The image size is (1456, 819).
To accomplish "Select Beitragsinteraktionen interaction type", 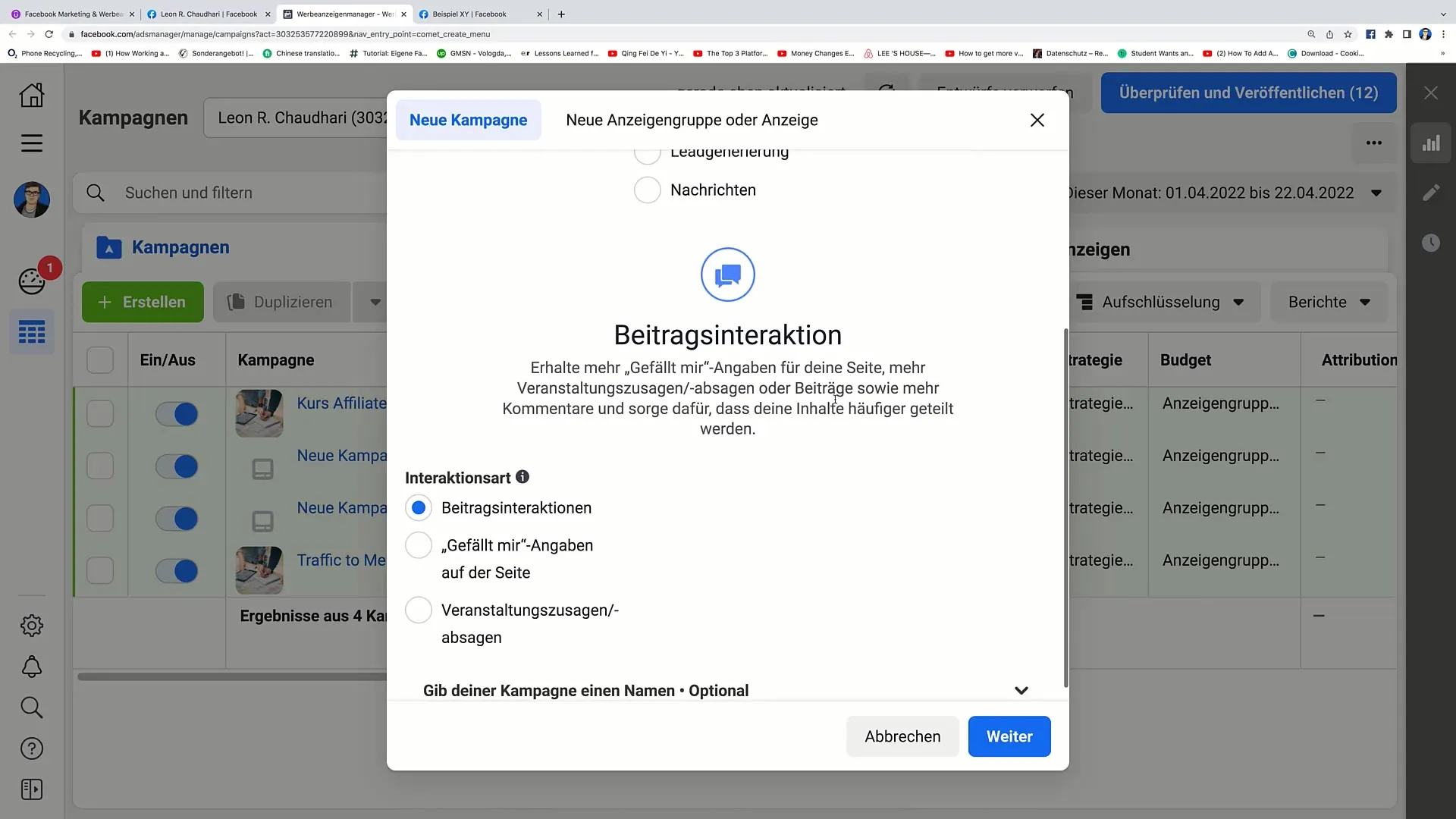I will (419, 507).
